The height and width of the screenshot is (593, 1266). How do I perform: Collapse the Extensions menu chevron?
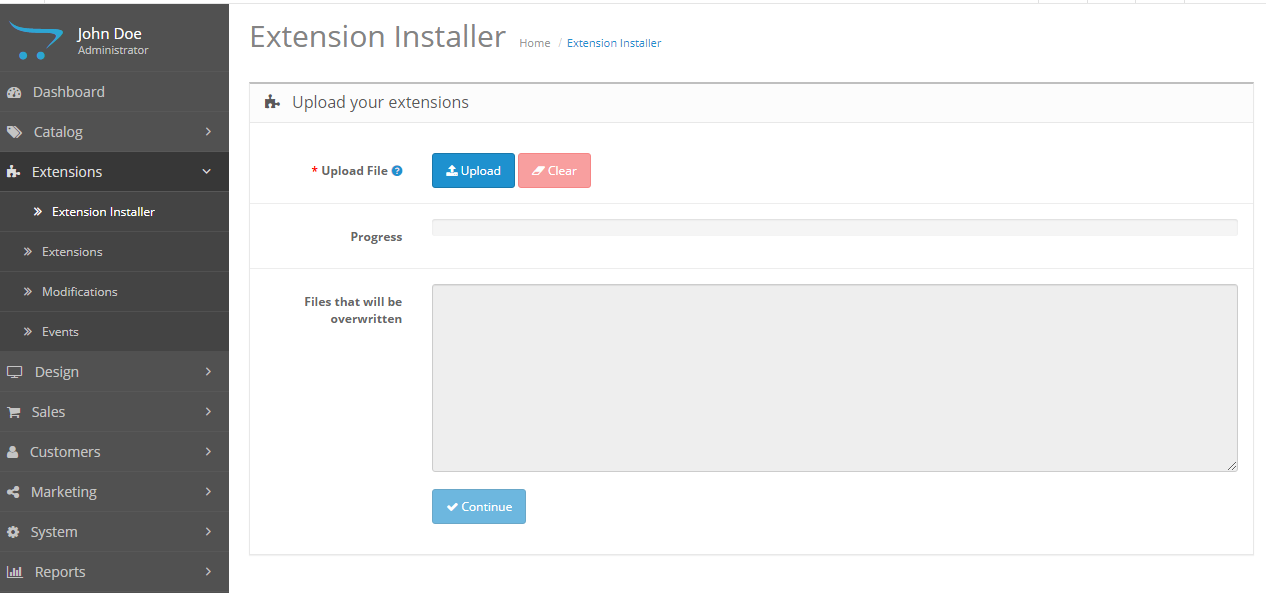(207, 172)
